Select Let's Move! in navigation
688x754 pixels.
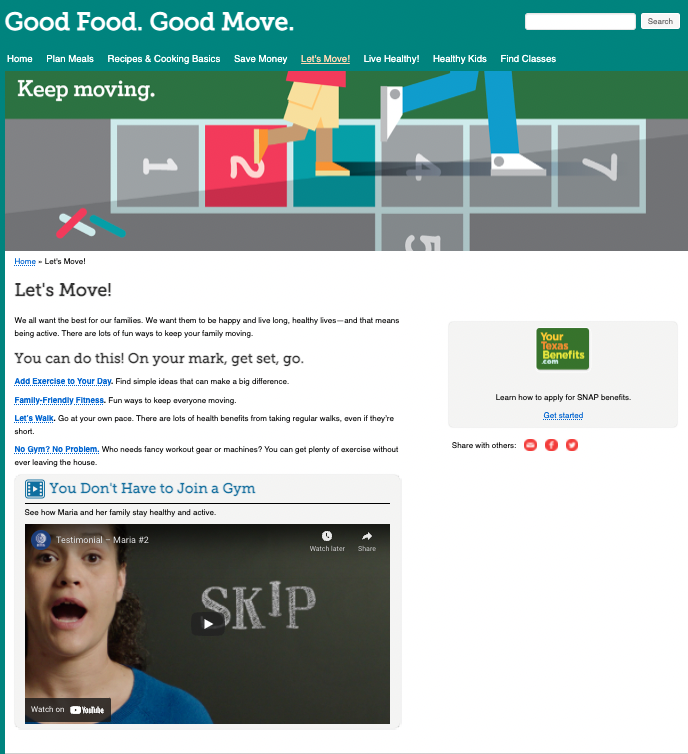pyautogui.click(x=325, y=59)
